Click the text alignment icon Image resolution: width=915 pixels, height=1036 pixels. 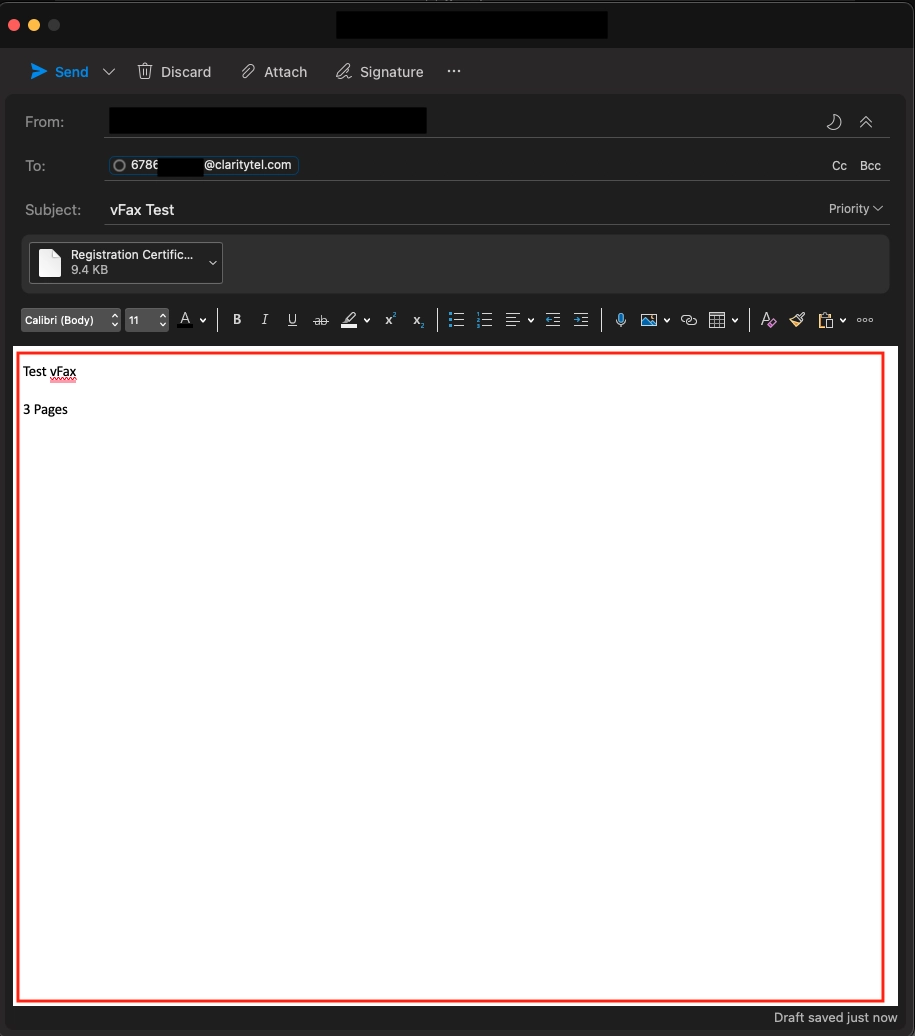513,320
